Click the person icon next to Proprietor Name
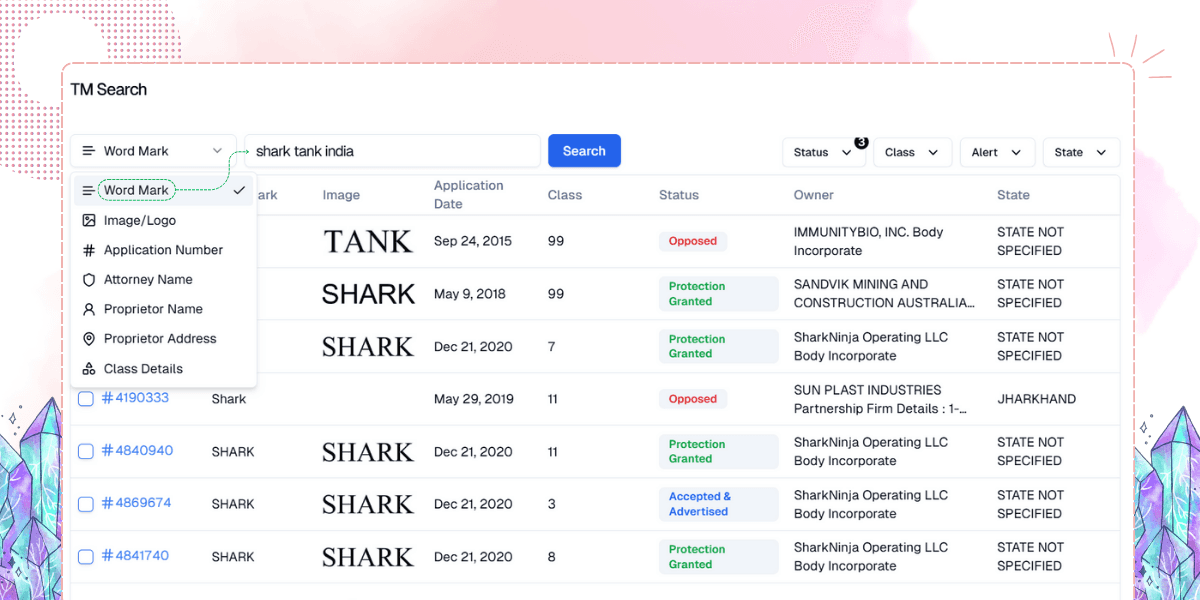This screenshot has height=600, width=1200. (x=88, y=309)
